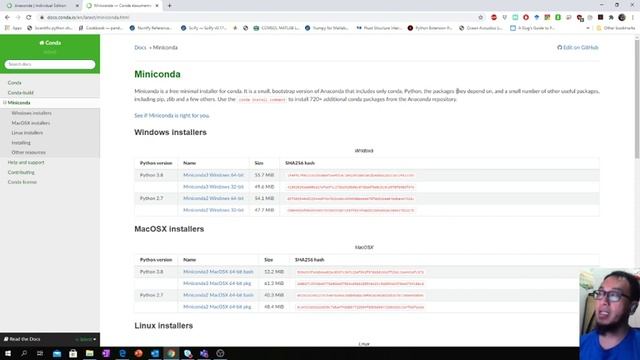Bookmark page with the star icon
This screenshot has height=360, width=640.
coord(480,17)
